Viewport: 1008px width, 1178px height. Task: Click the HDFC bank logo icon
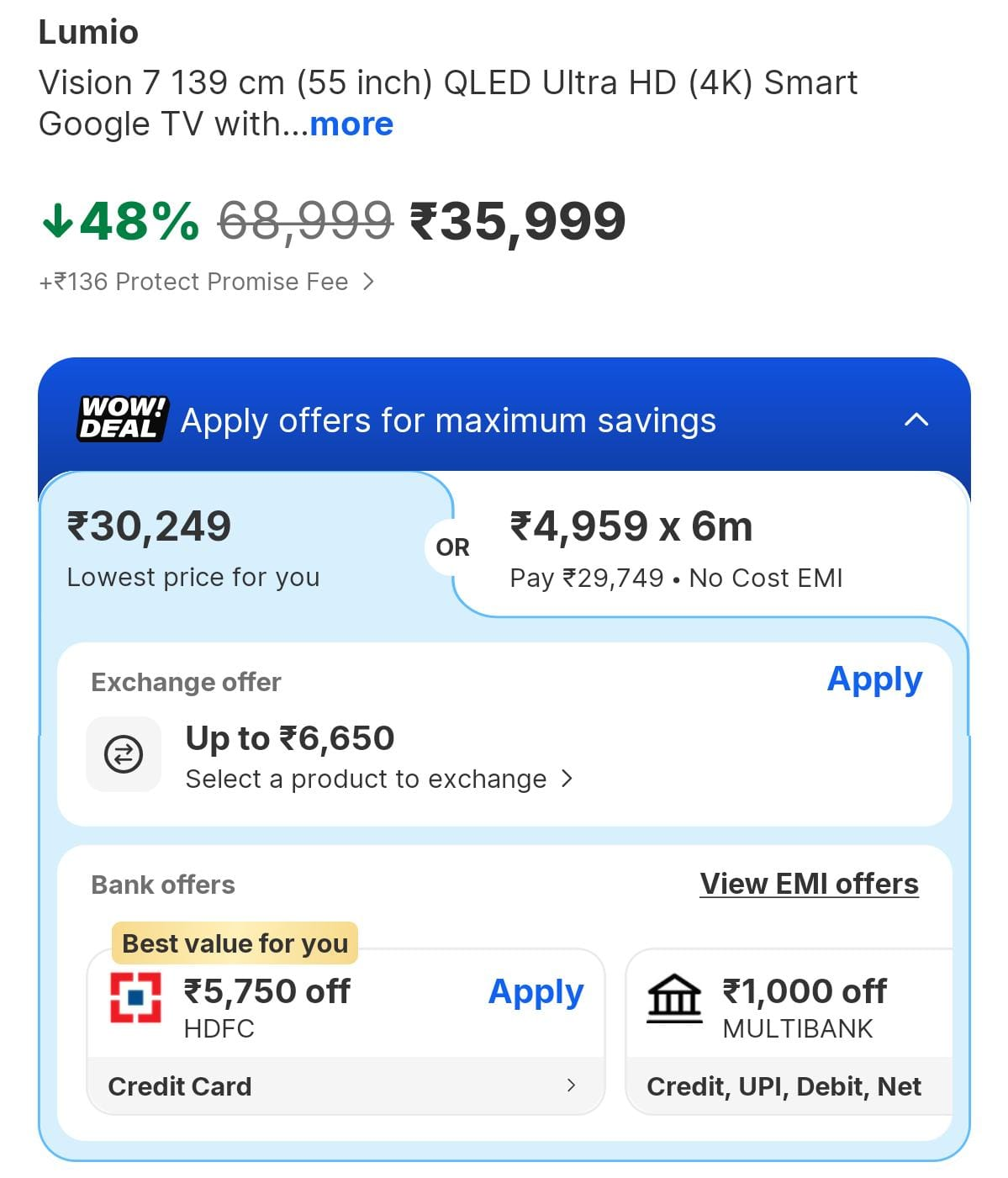135,997
